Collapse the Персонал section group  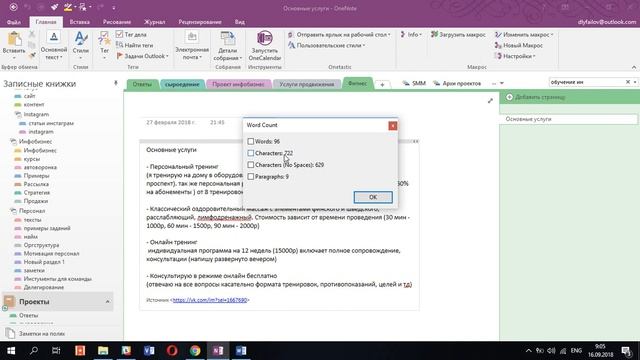coord(13,211)
